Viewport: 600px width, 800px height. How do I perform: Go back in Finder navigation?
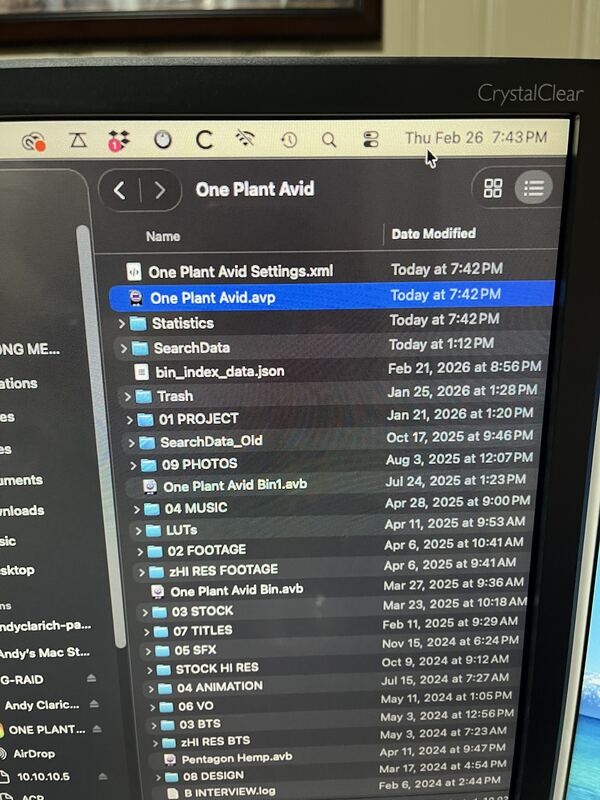coord(120,190)
